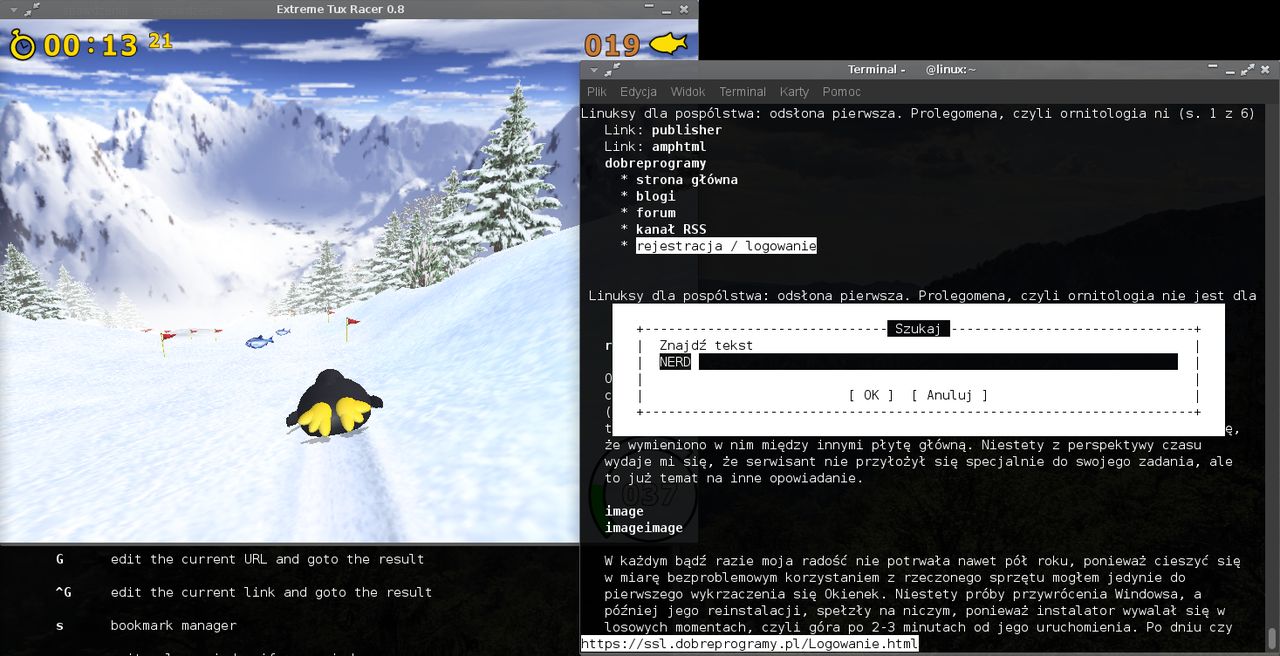
Task: Click the status line URL ssl.dobreprogramy.pl
Action: [x=749, y=645]
